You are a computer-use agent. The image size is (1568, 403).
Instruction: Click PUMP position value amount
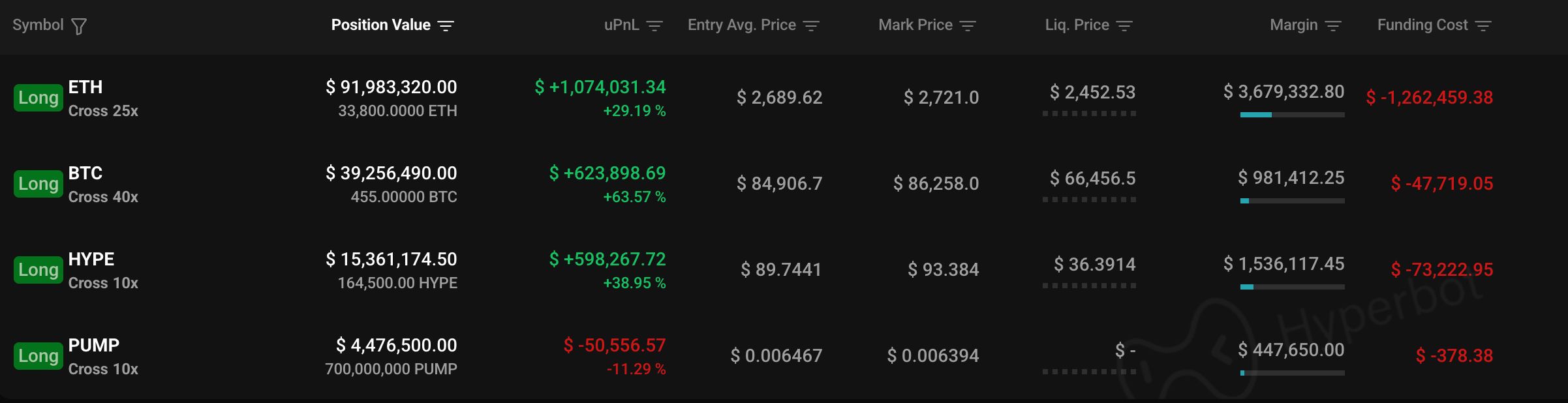point(396,346)
